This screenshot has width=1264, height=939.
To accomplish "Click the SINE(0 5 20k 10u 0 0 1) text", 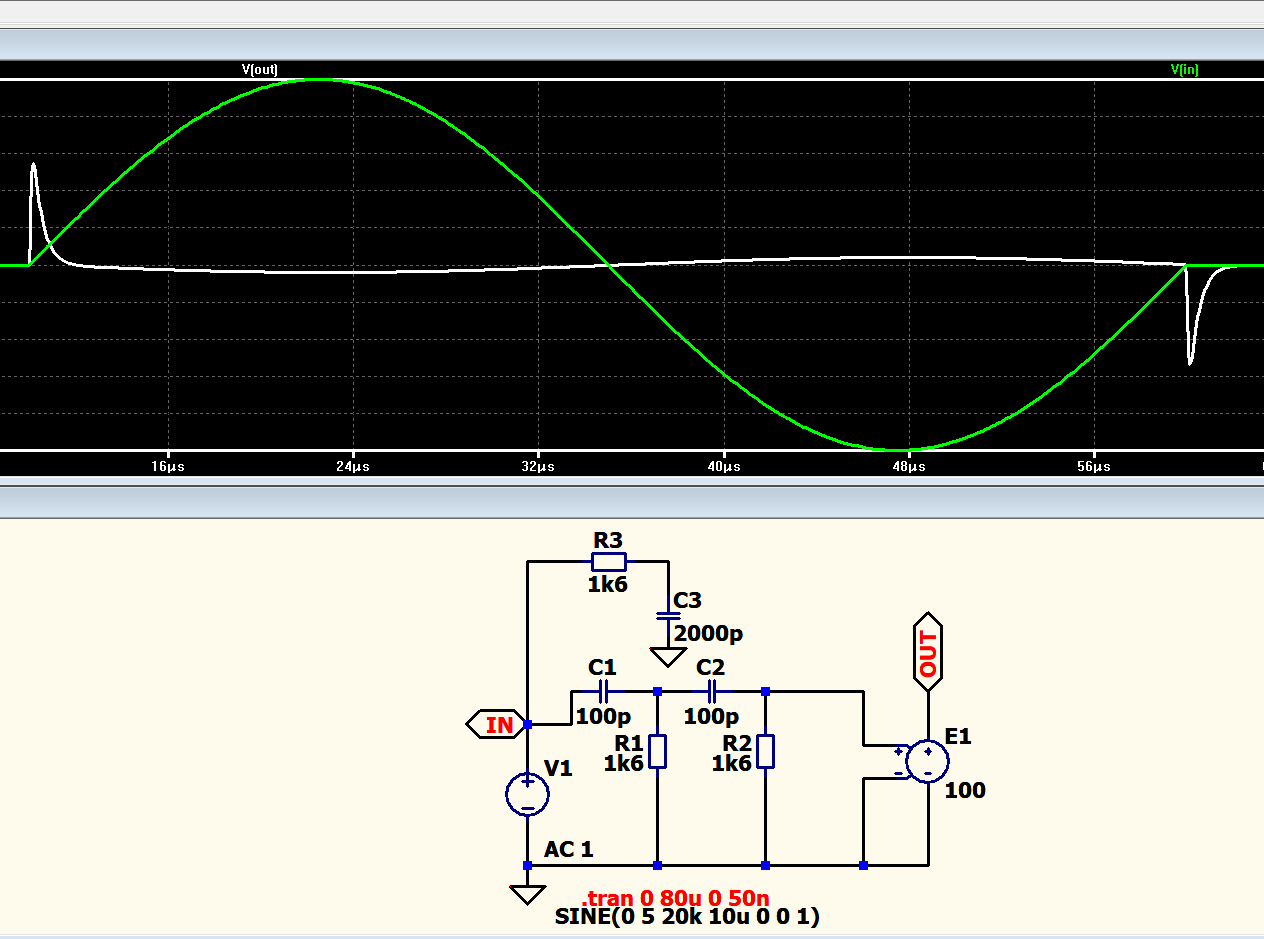I will pos(687,916).
